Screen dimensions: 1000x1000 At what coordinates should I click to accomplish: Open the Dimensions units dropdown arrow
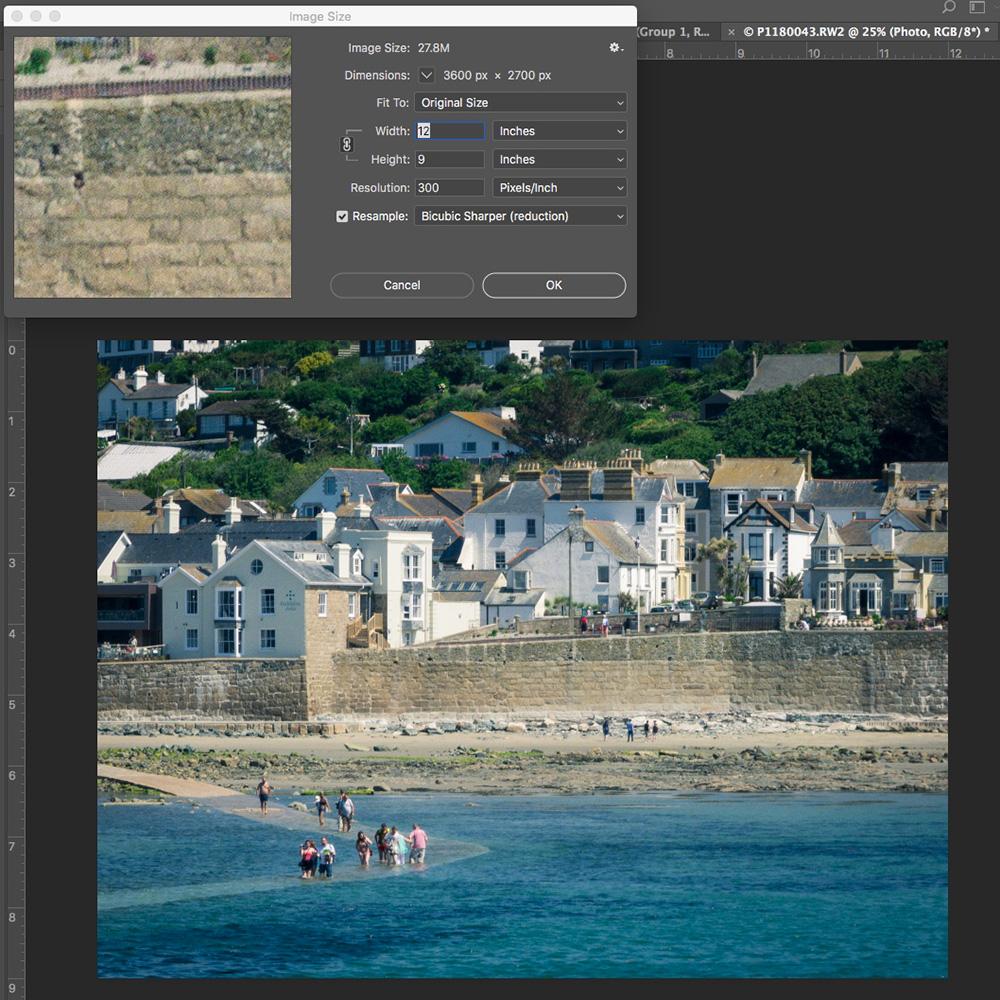tap(426, 75)
